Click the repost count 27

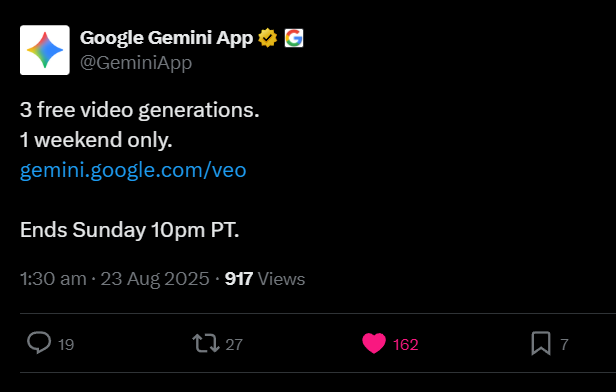pos(234,344)
